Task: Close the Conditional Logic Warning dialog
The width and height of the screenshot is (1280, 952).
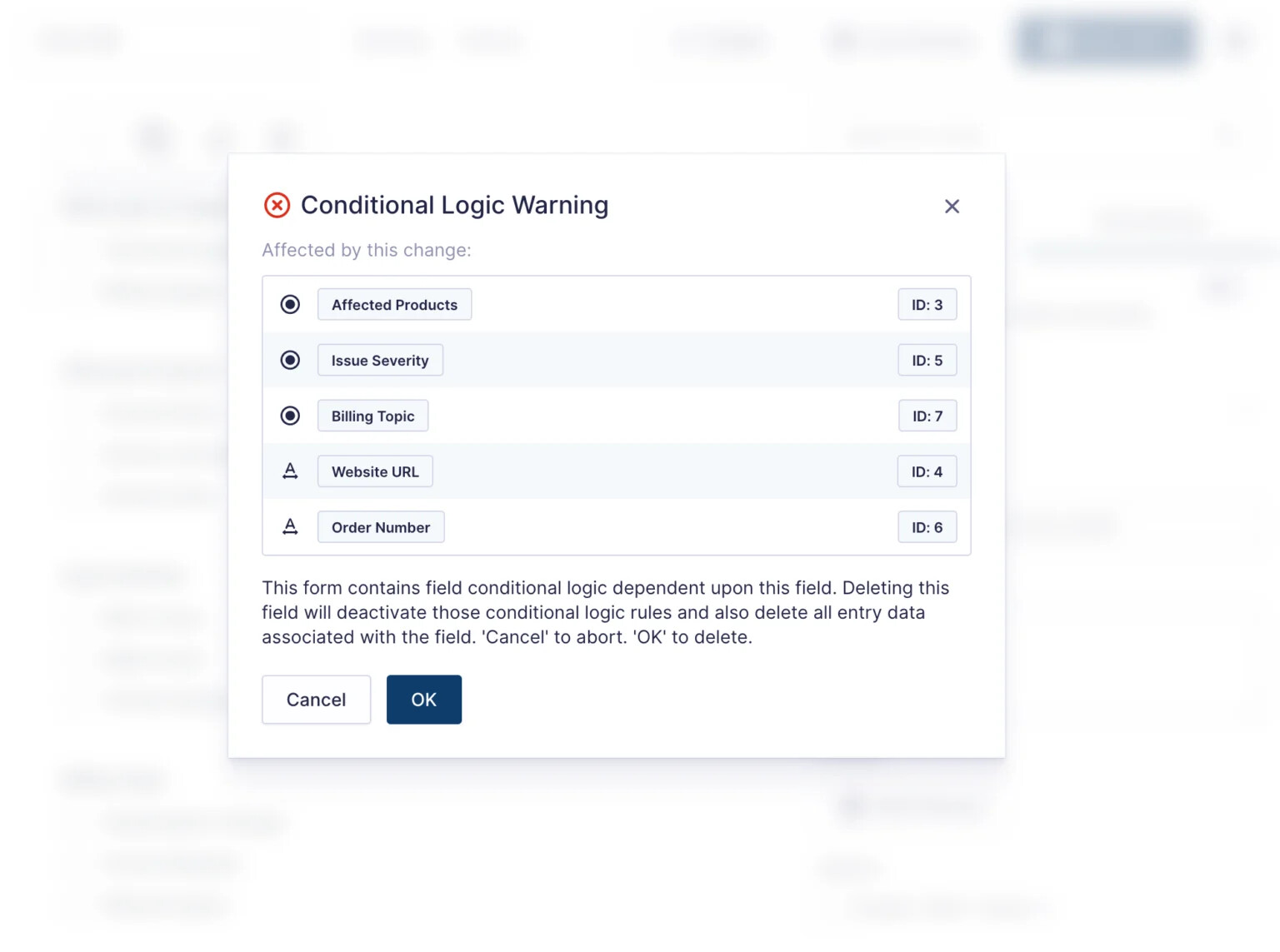Action: point(952,207)
